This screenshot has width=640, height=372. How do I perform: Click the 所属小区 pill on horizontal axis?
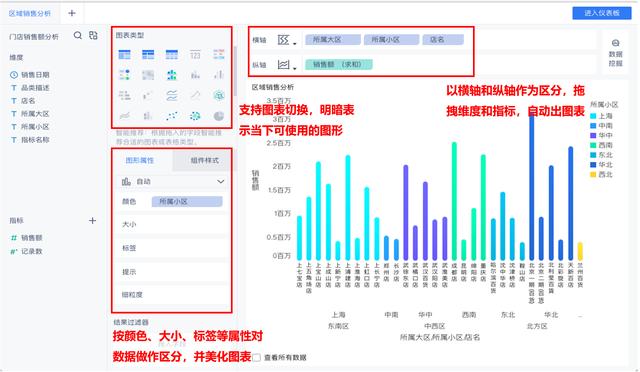pos(391,40)
